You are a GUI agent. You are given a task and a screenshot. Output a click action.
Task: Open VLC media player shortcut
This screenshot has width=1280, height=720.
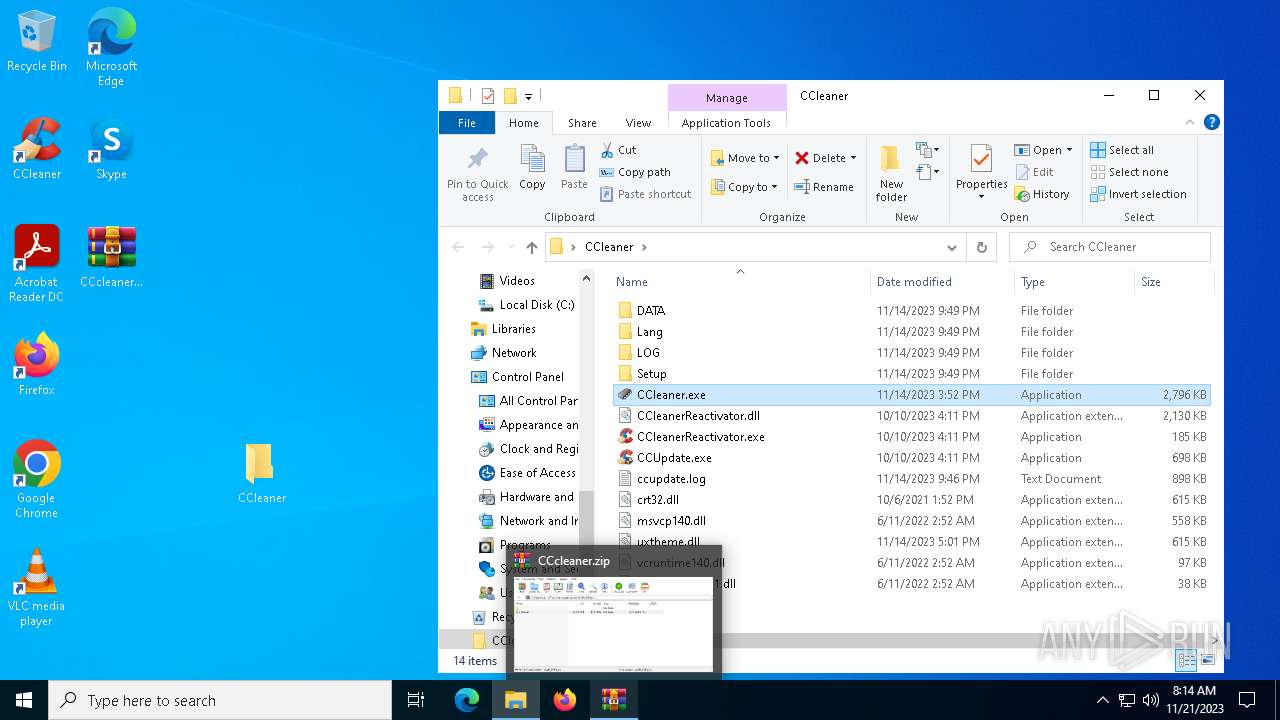(37, 588)
